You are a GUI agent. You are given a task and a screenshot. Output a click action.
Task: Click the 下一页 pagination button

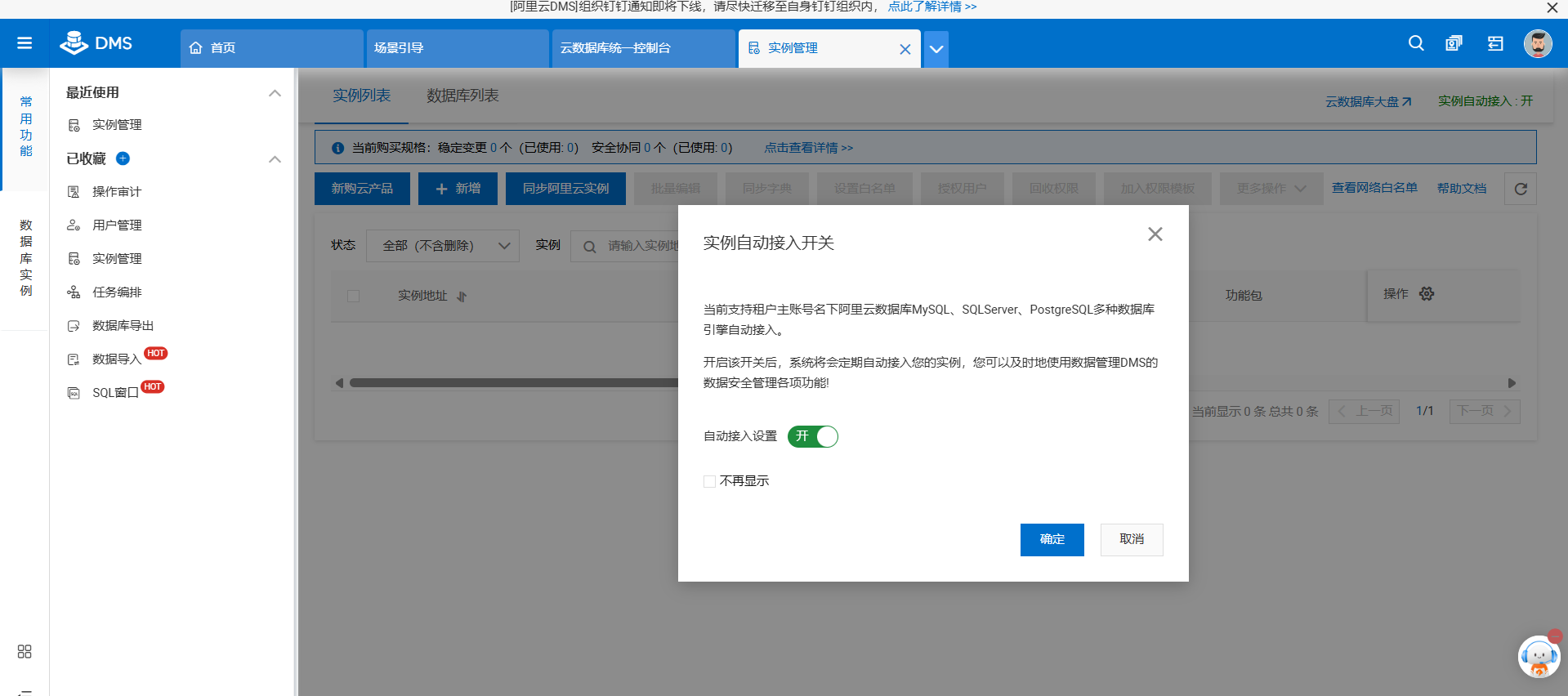[x=1485, y=411]
